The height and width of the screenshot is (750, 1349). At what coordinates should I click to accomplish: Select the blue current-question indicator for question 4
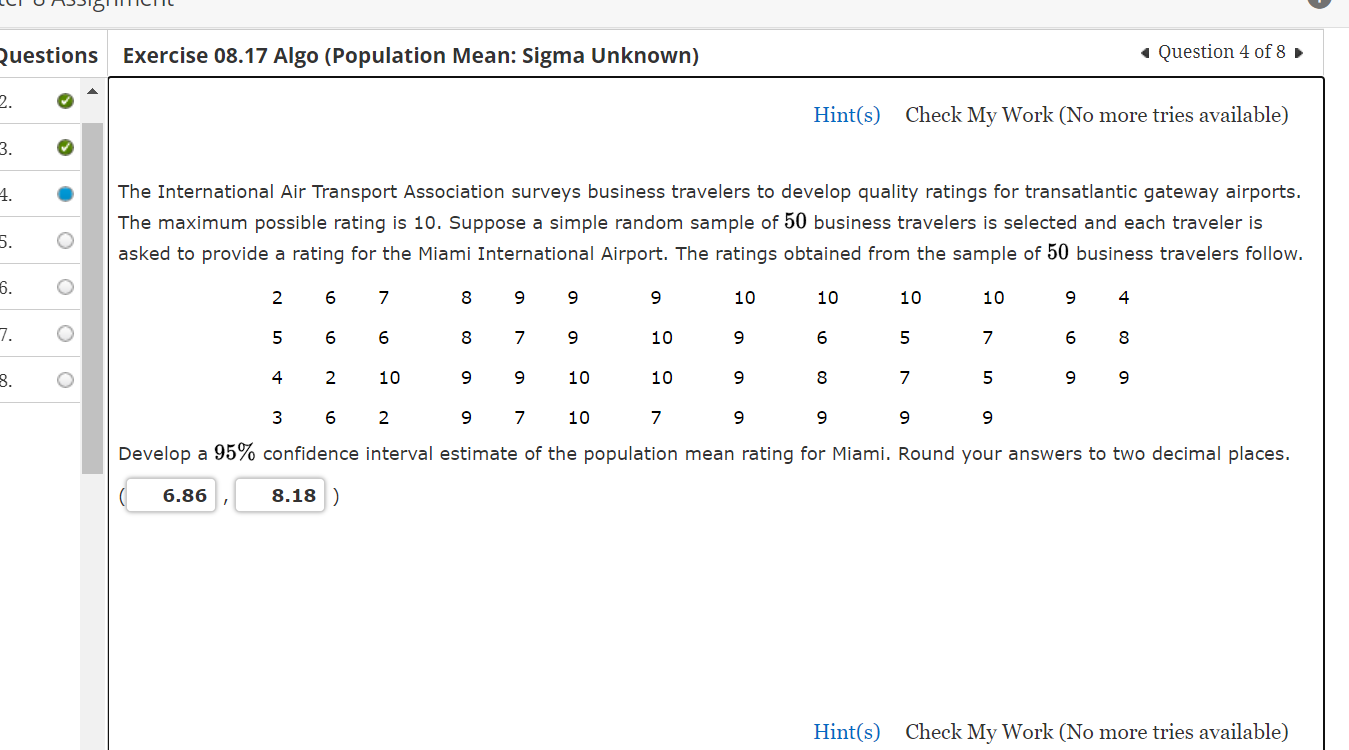(65, 194)
